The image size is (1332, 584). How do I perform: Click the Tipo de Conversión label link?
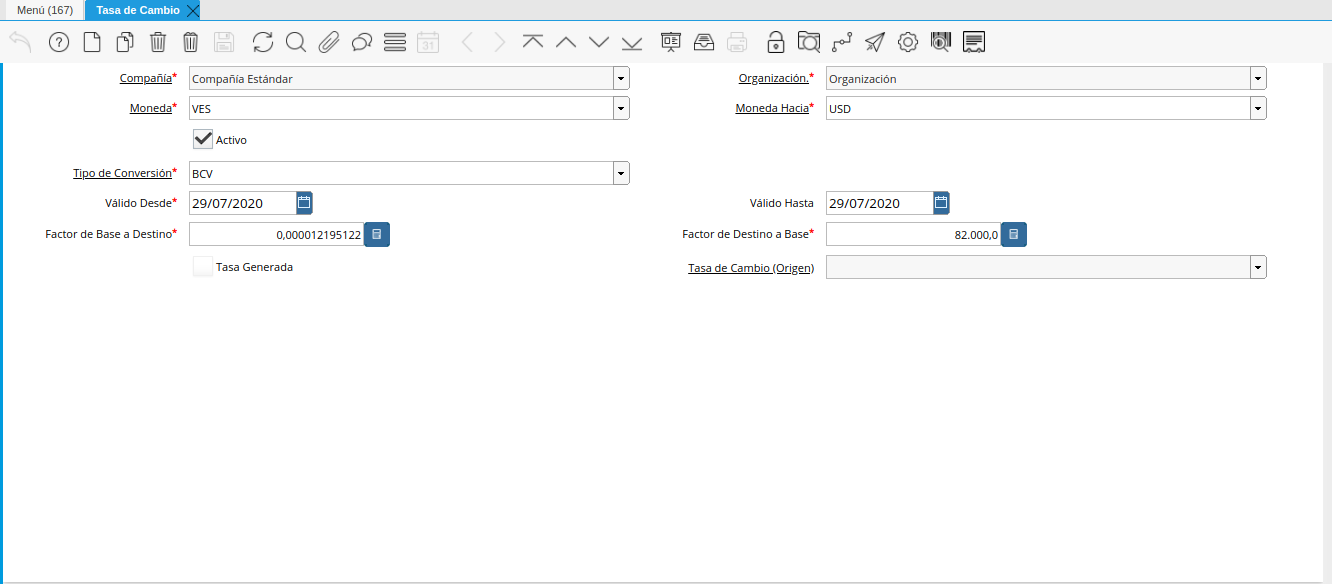122,173
